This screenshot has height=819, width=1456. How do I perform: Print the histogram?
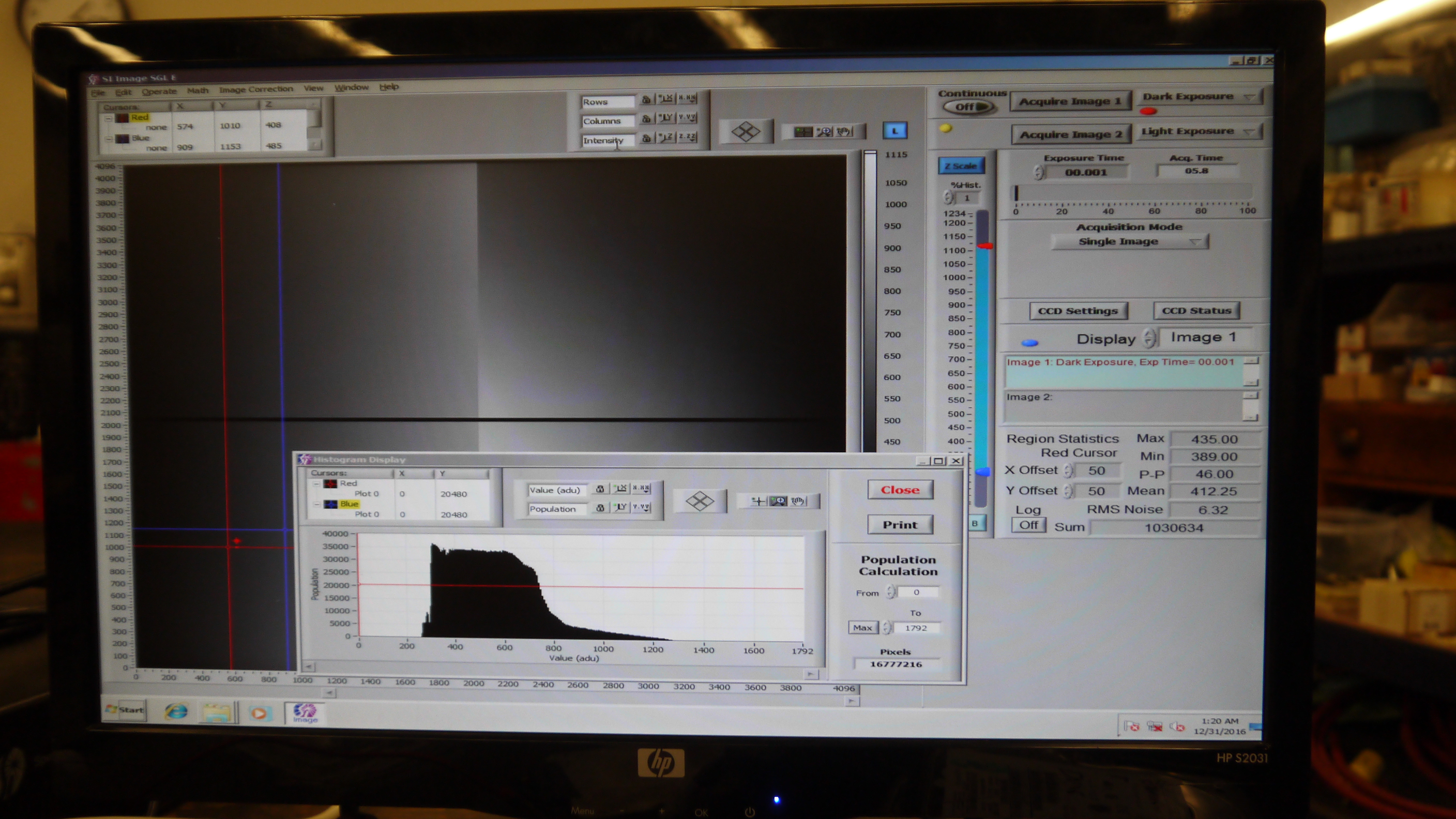[x=900, y=525]
